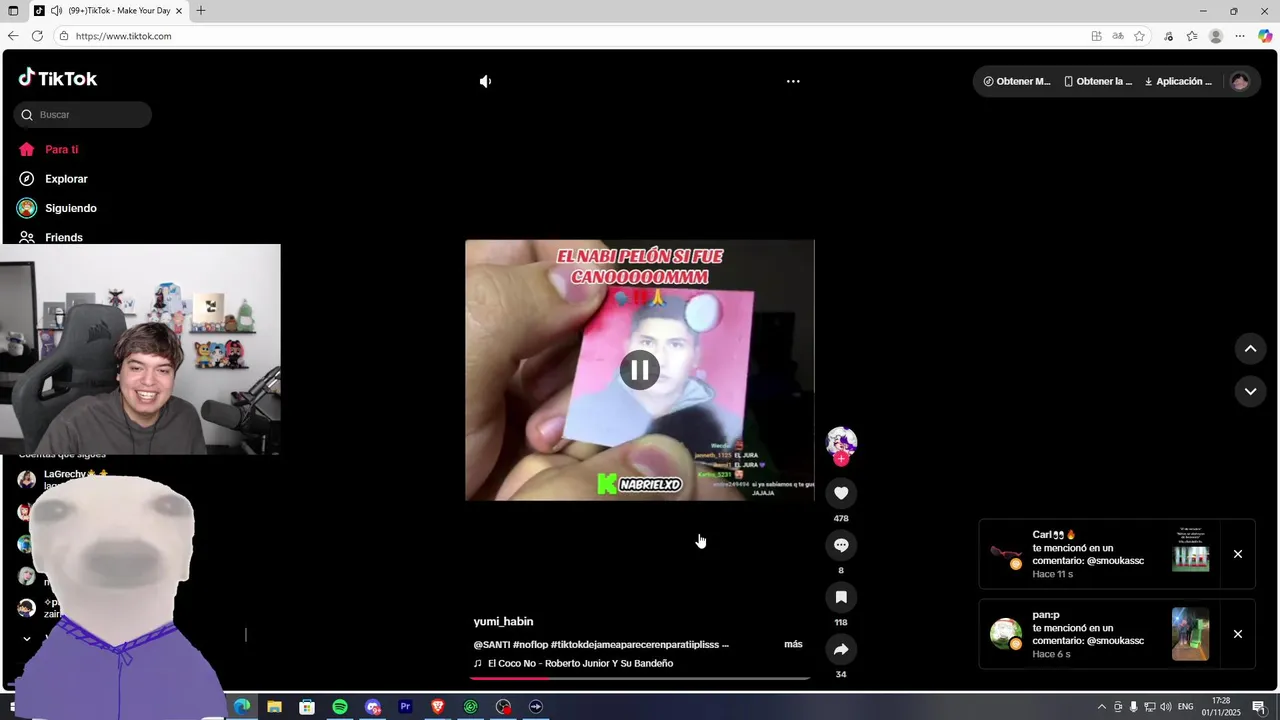Open Spotify from the taskbar
1280x720 pixels.
pos(340,707)
